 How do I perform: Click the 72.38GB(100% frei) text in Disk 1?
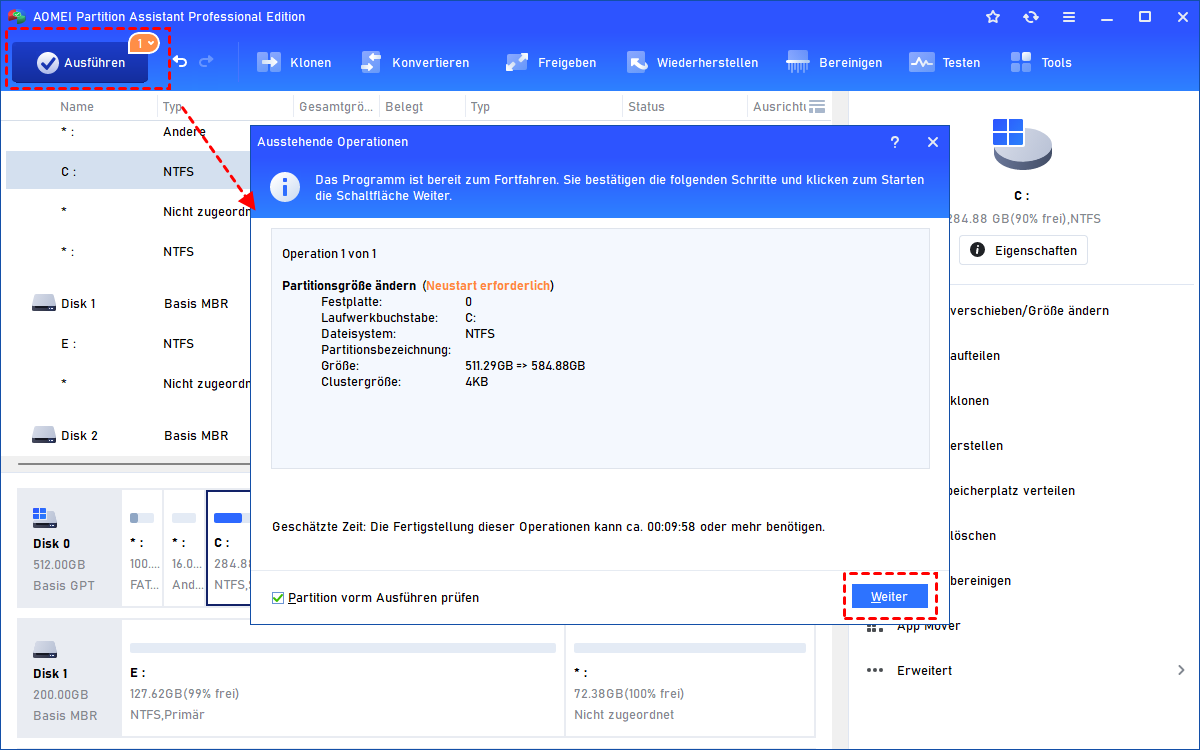pos(629,693)
